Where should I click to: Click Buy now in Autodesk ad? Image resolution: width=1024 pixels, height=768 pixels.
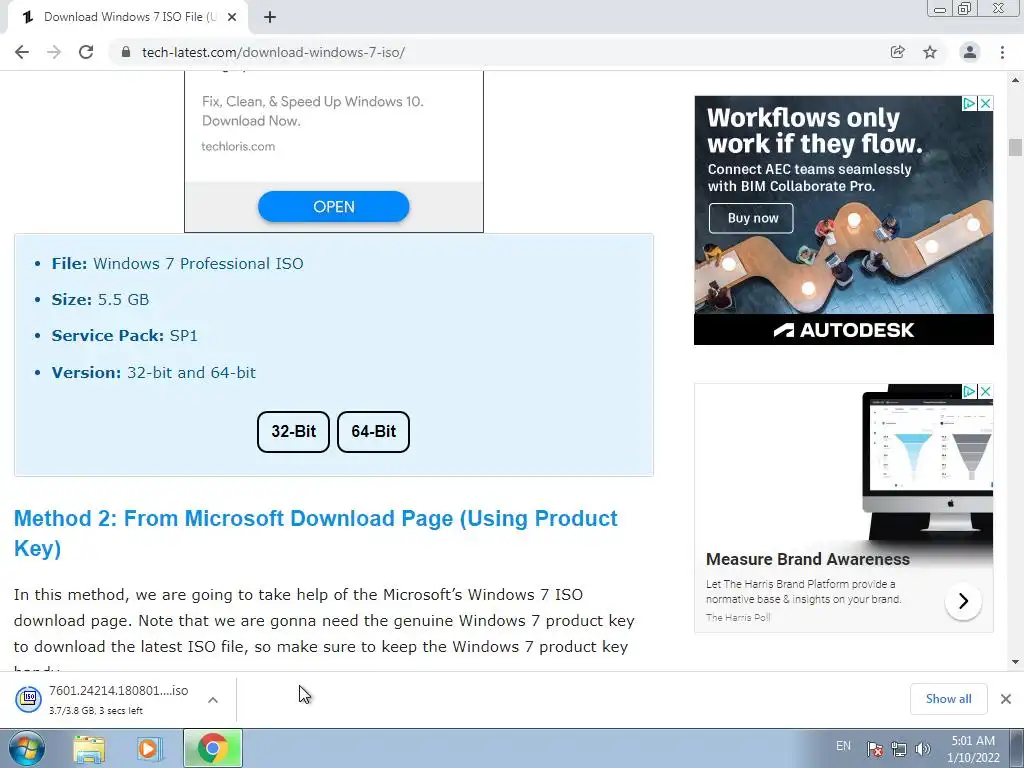pos(751,218)
